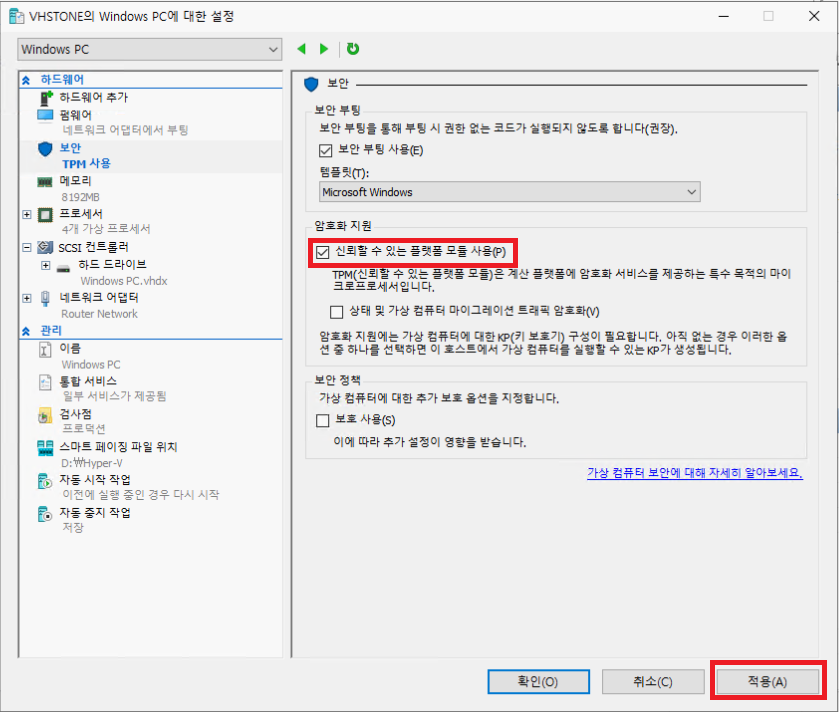Expand the 네트워크 어댑터 tree node
This screenshot has height=712, width=839.
coord(27,298)
